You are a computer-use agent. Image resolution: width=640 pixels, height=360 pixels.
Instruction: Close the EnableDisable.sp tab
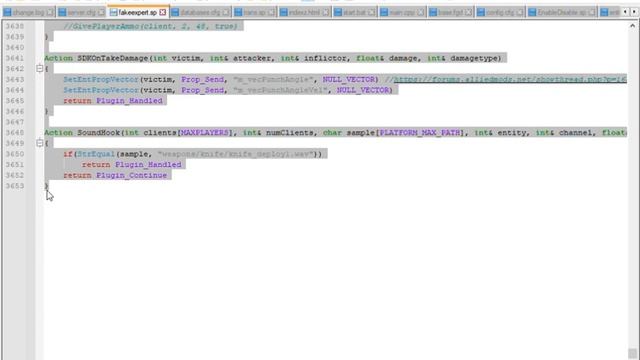coord(592,12)
